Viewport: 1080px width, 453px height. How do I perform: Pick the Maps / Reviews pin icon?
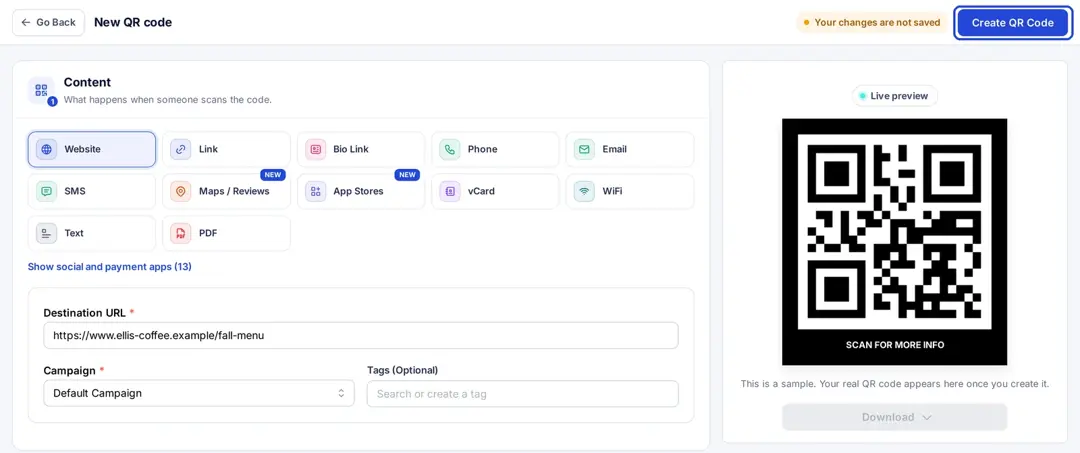[180, 191]
